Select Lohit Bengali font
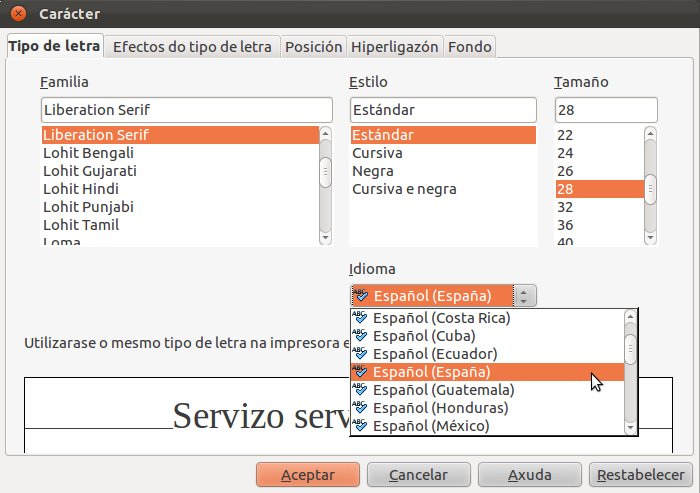The image size is (700, 493). [x=180, y=153]
